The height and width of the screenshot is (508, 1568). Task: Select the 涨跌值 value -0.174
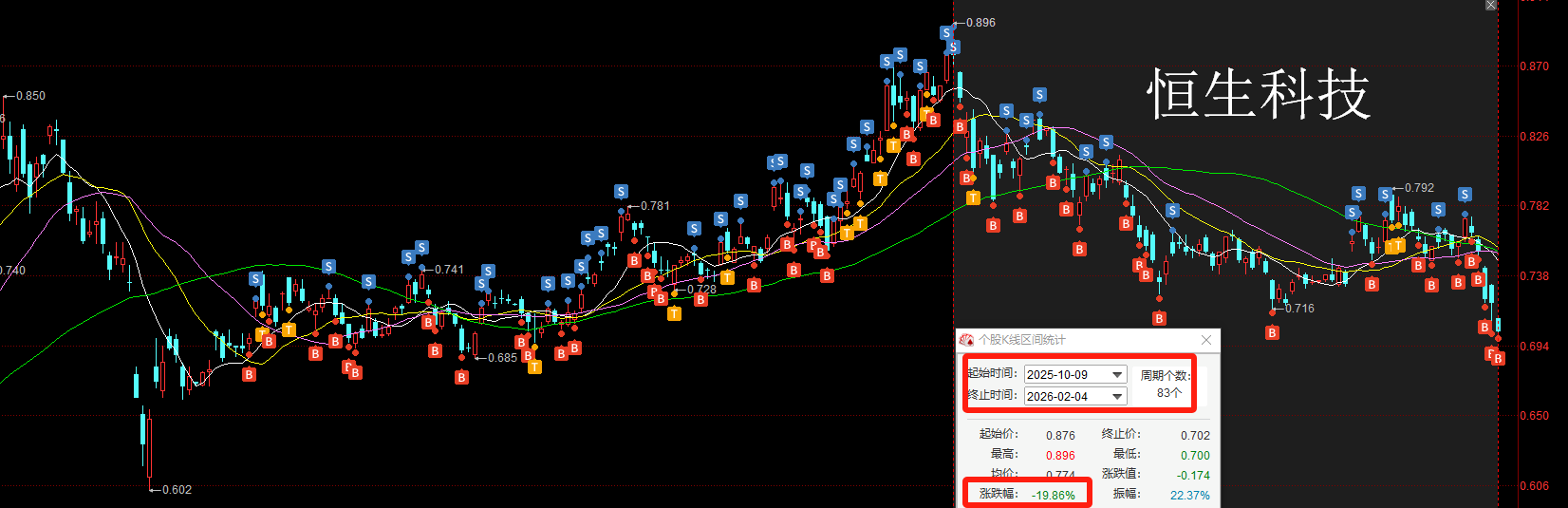1193,476
